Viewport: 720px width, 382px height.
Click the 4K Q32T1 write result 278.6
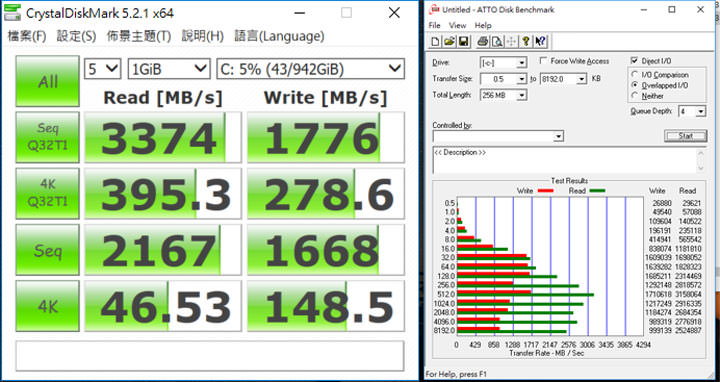326,193
